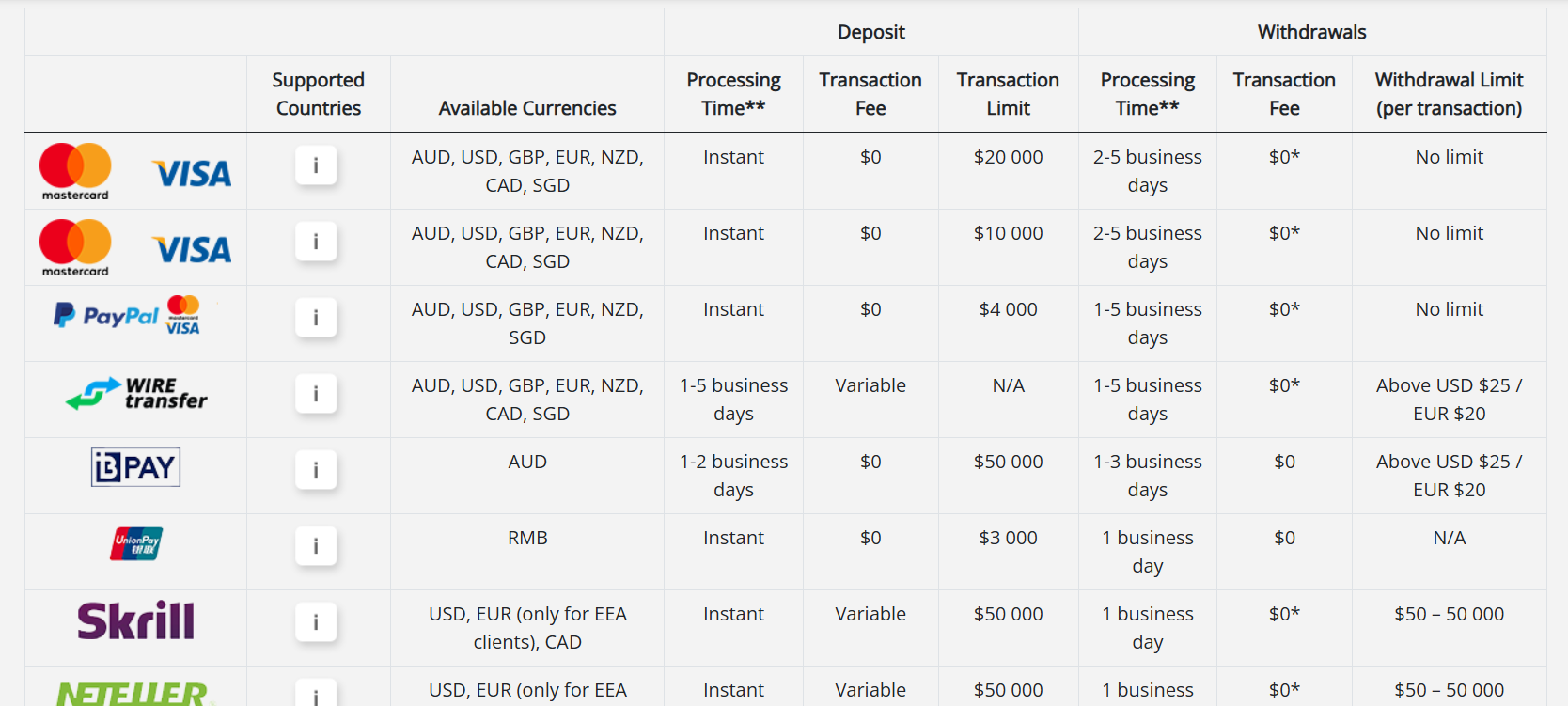Screen dimensions: 1568x706
Task: Click Skrill's supported countries info icon
Action: (316, 622)
